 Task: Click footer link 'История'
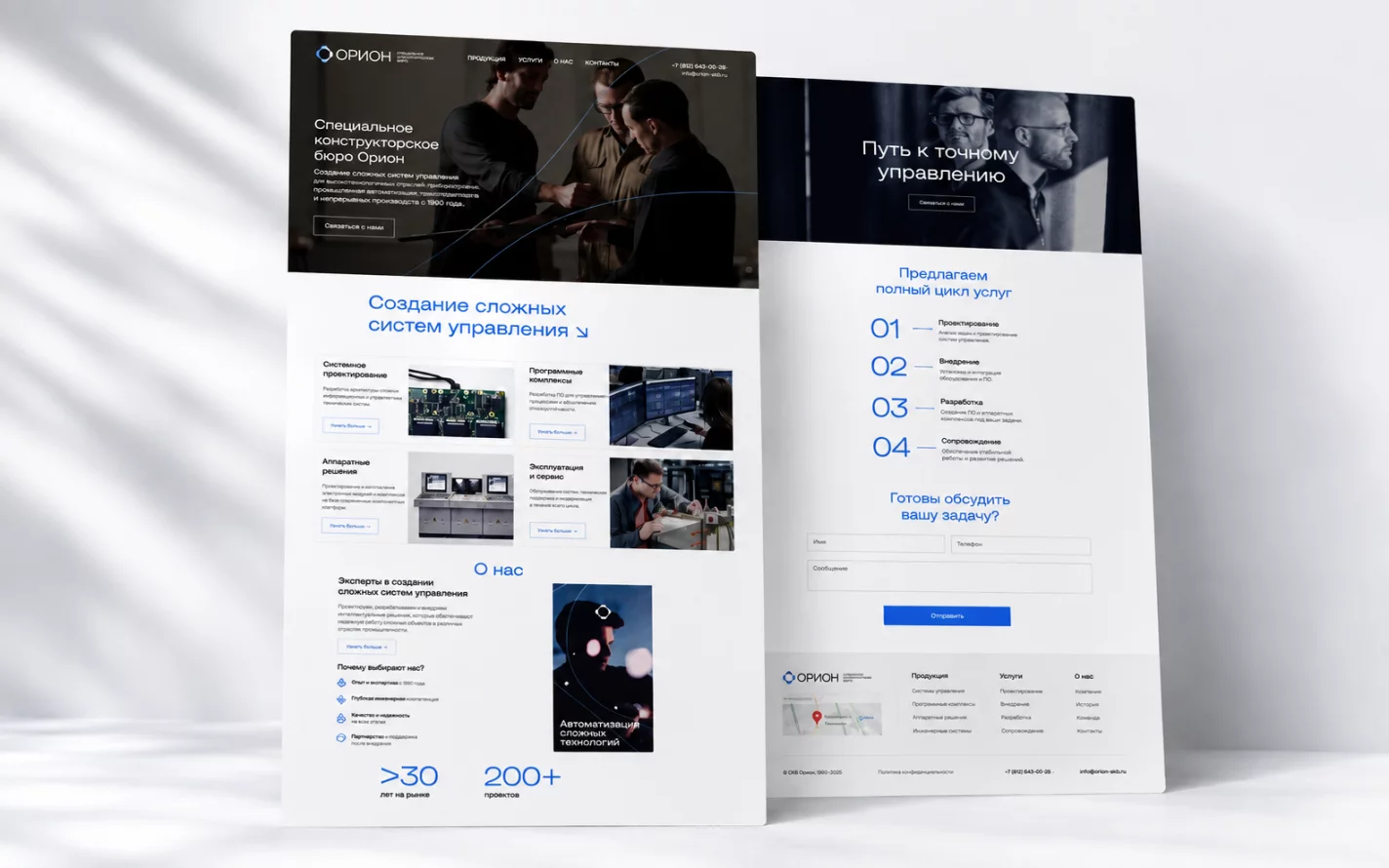[1088, 704]
